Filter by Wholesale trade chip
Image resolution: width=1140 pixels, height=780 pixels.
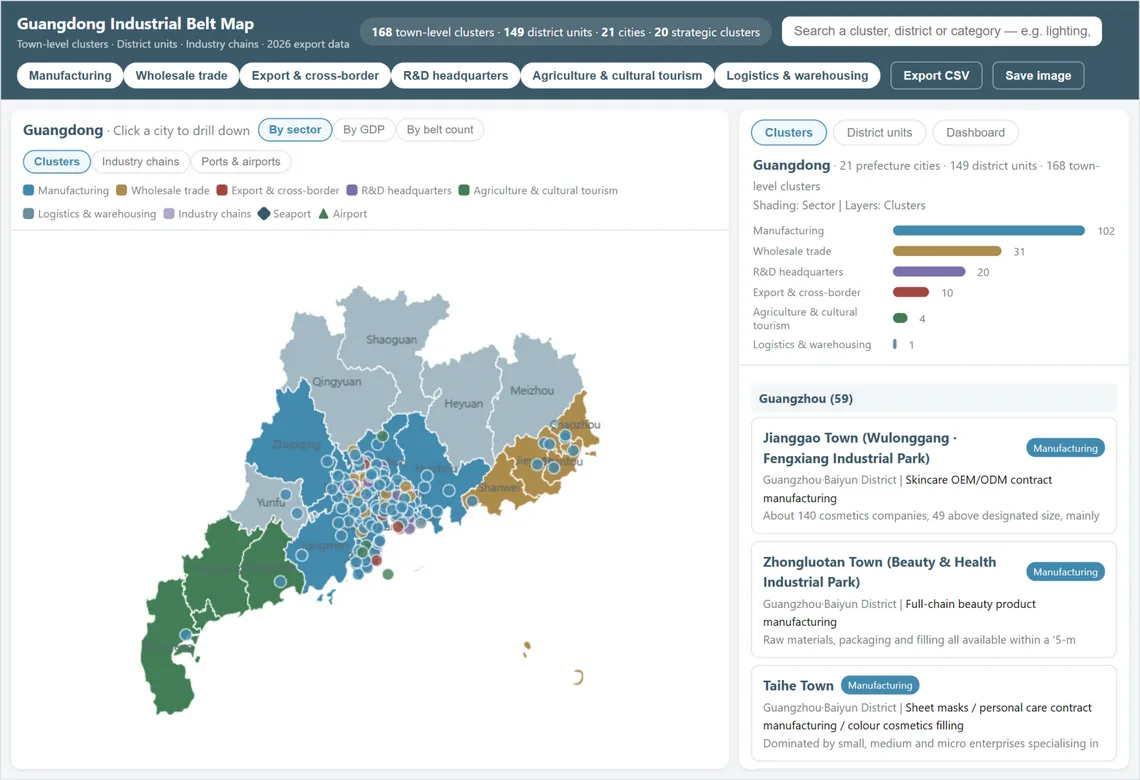coord(181,76)
